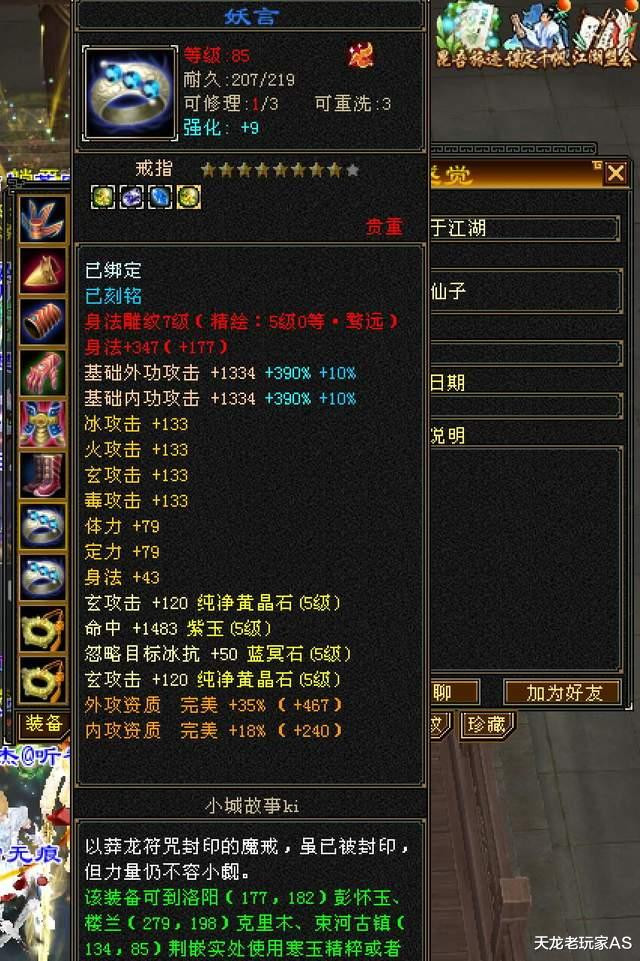Screen dimensions: 640x961
Task: Click the first yellow gem socket
Action: [102, 197]
